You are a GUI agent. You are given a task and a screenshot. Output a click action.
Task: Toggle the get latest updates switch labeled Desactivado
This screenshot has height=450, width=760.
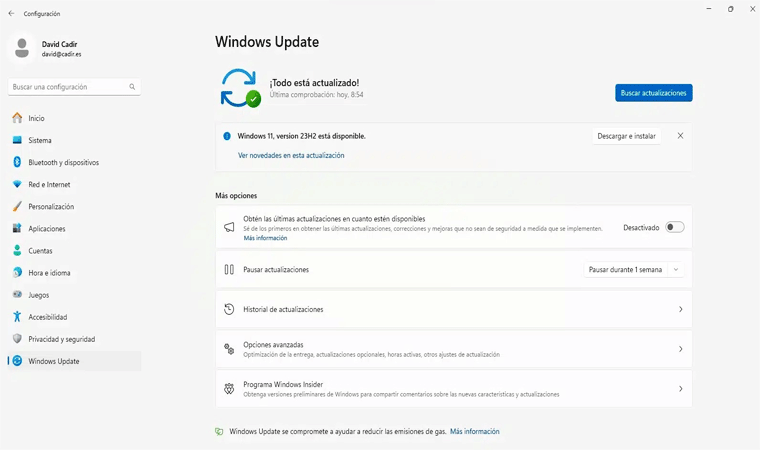675,227
